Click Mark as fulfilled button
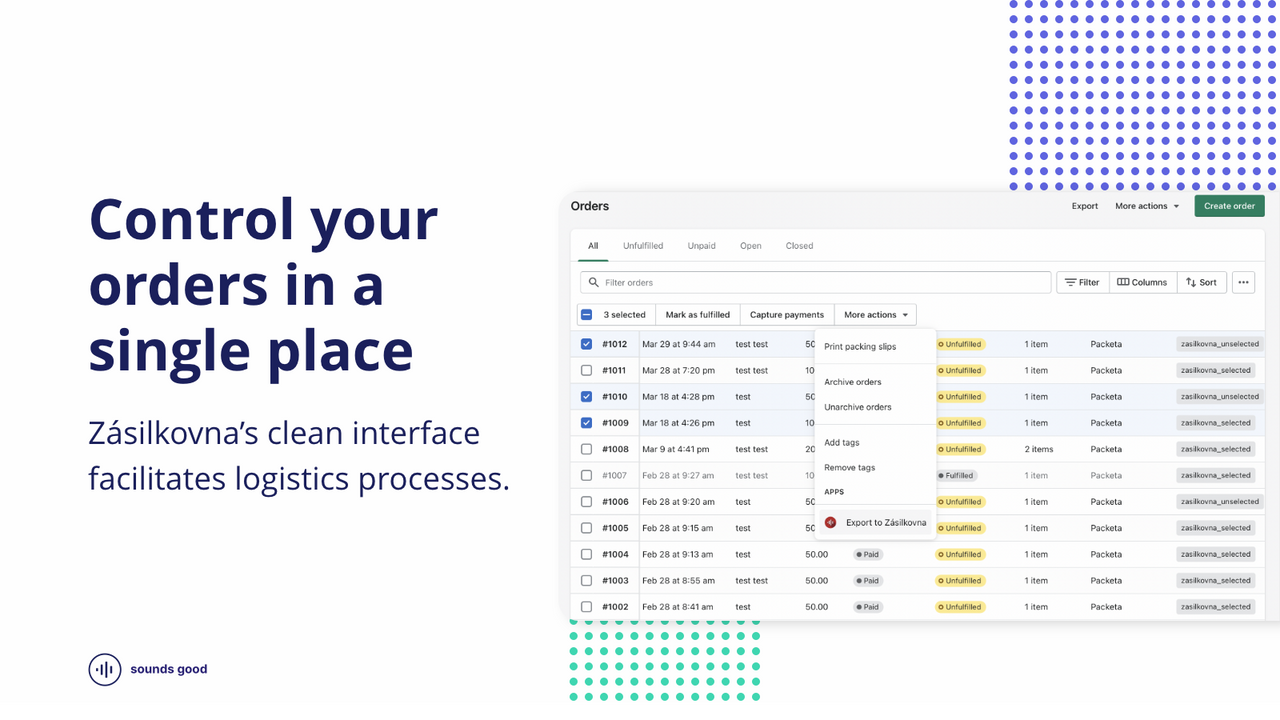The height and width of the screenshot is (720, 1280). click(698, 314)
